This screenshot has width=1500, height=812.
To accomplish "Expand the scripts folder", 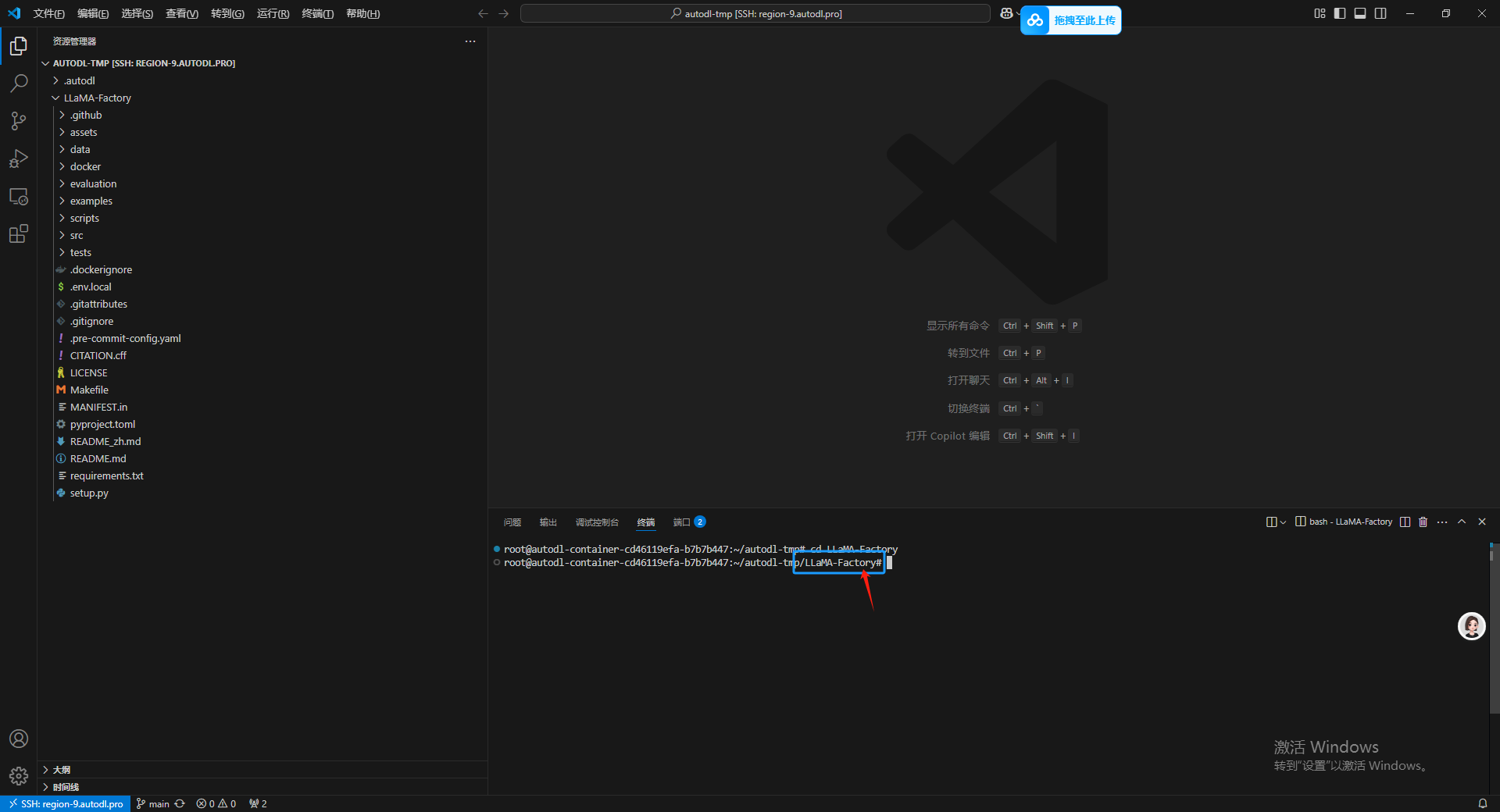I will (x=262, y=218).
